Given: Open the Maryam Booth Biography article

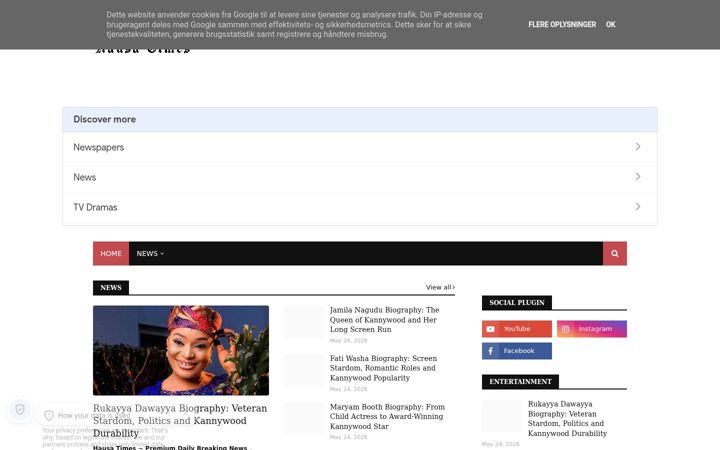Looking at the screenshot, I should tap(387, 416).
